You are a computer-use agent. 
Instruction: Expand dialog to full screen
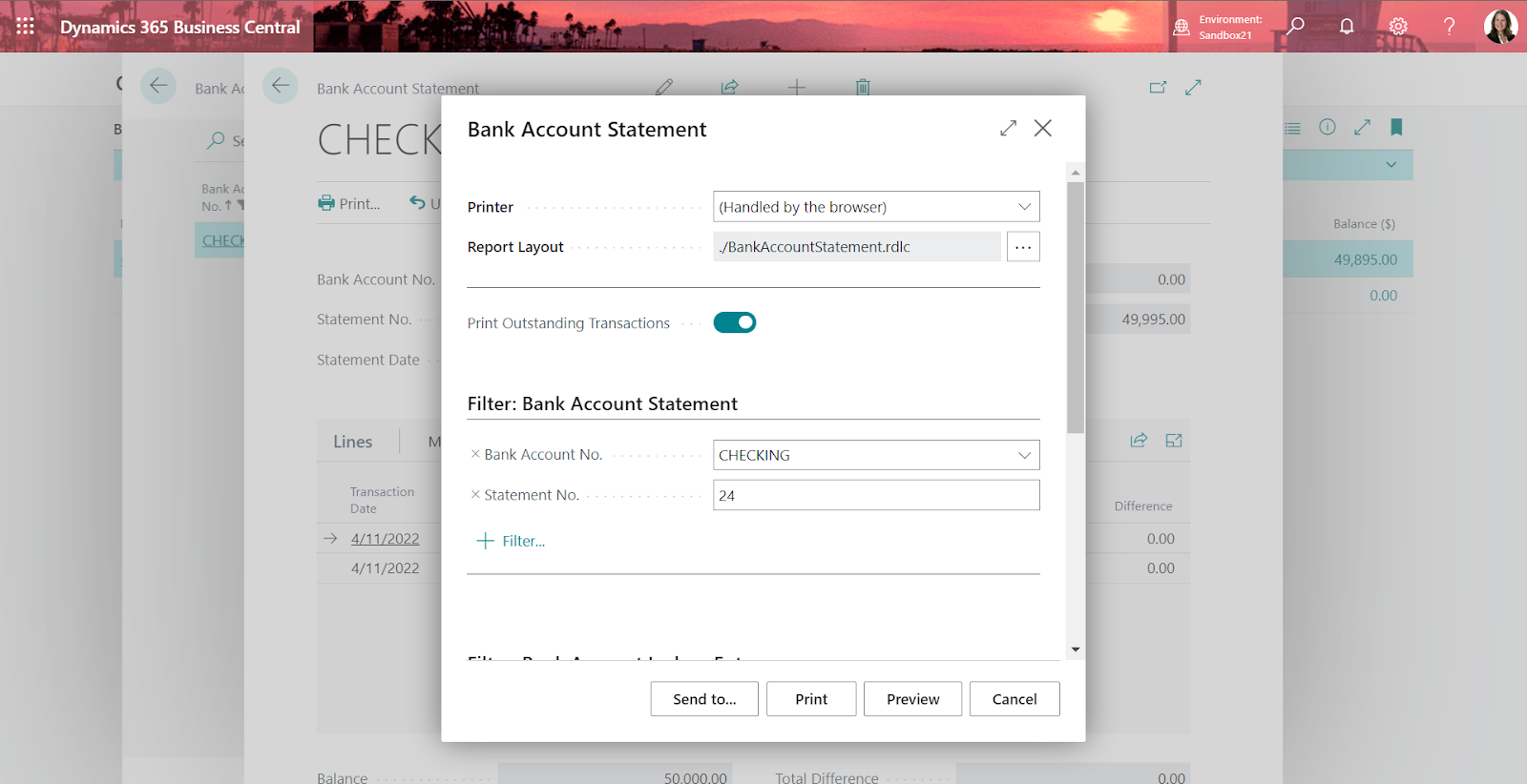1008,128
